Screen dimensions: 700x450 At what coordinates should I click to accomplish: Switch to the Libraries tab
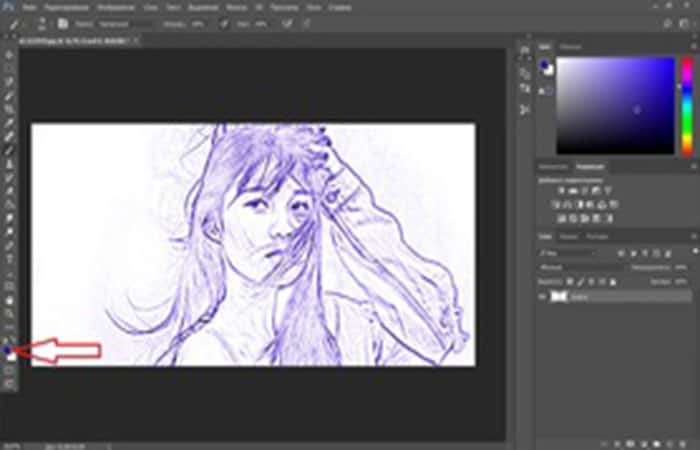pos(552,167)
